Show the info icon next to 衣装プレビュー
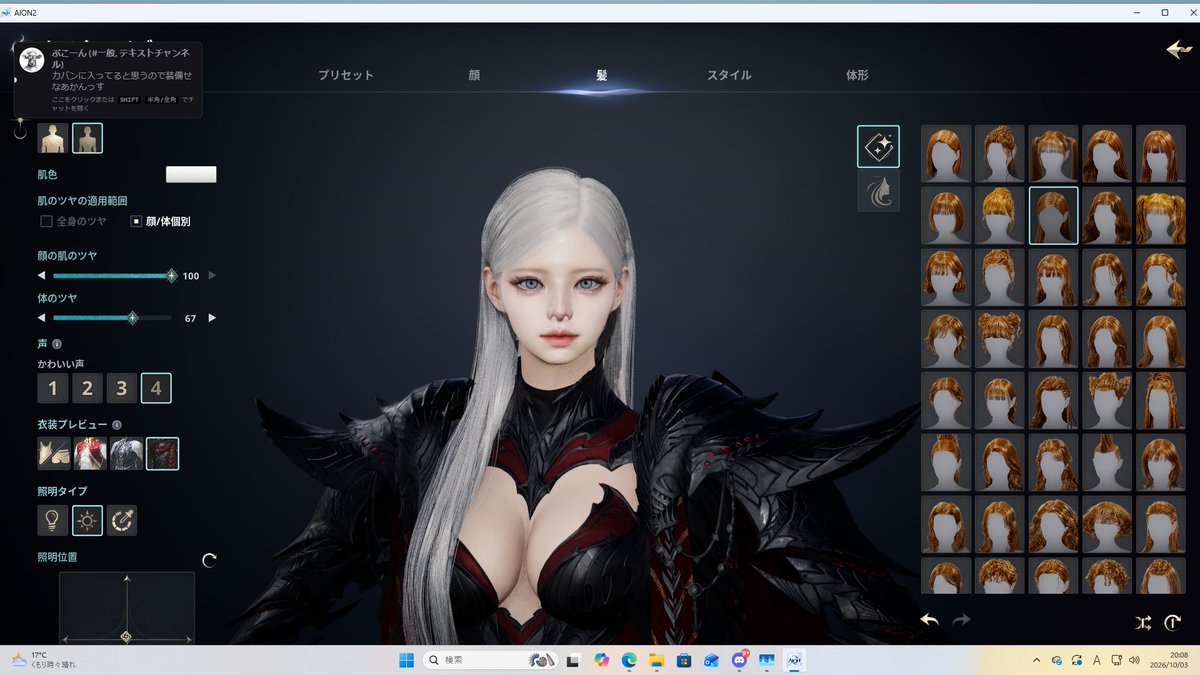1200x675 pixels. click(117, 425)
